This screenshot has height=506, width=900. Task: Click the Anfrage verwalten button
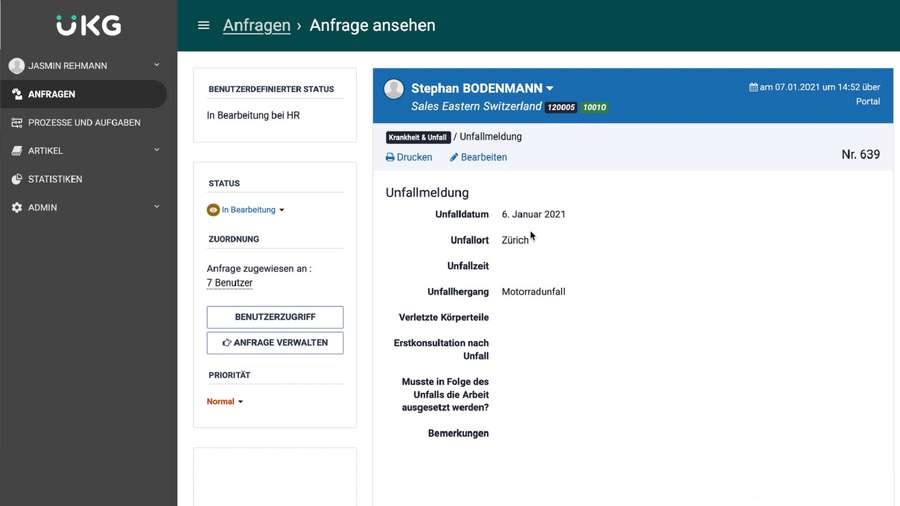pyautogui.click(x=275, y=343)
